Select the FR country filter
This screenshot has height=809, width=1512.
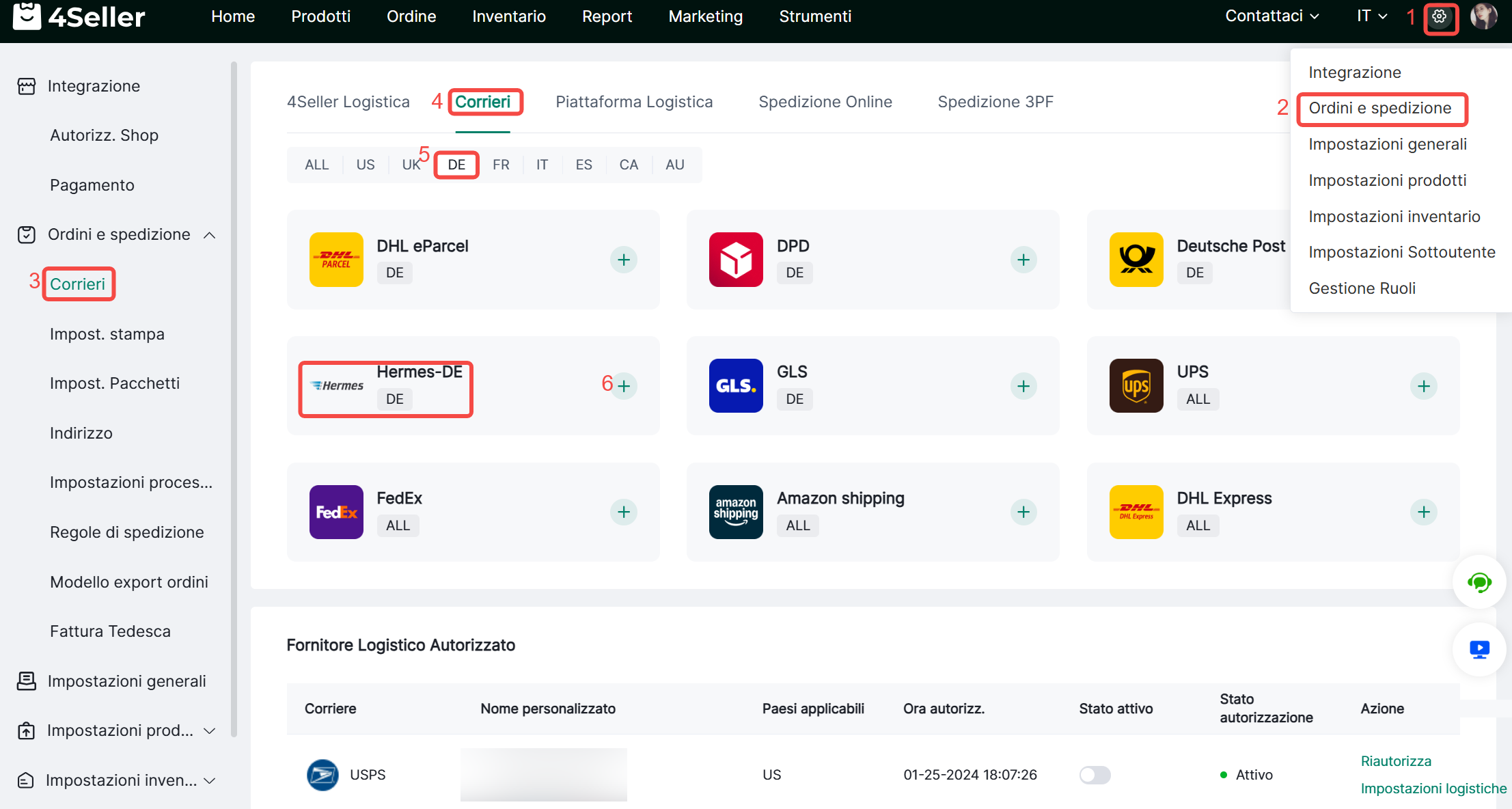tap(501, 165)
